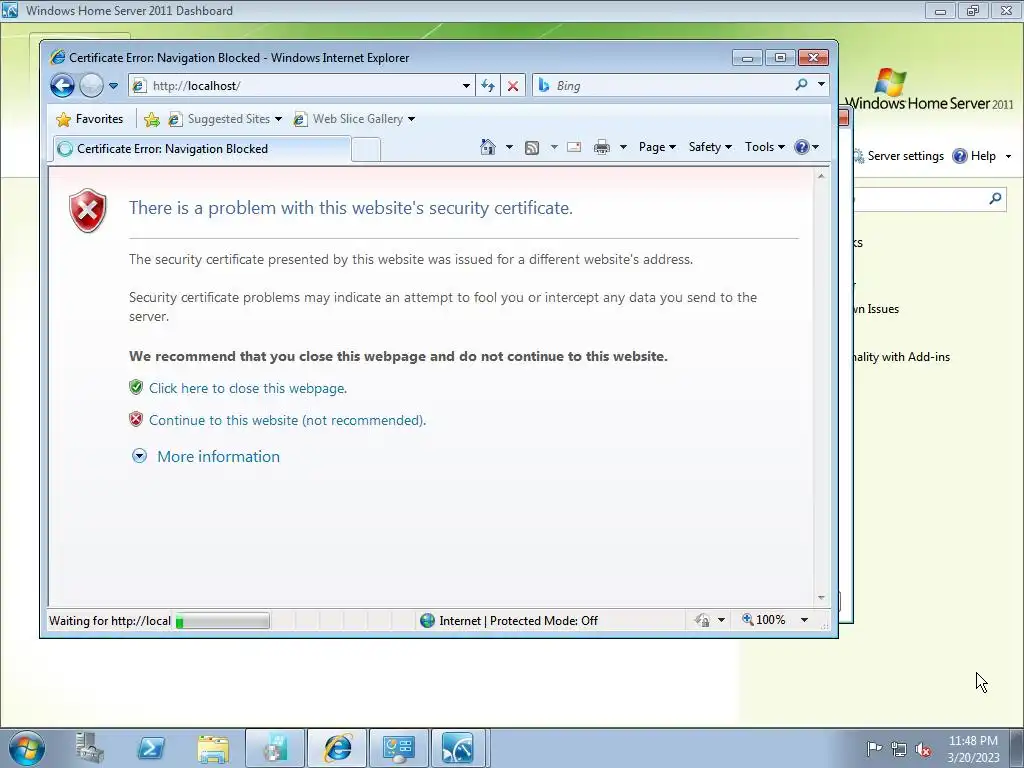Open Print options dropdown arrow
The image size is (1024, 768).
[x=623, y=147]
